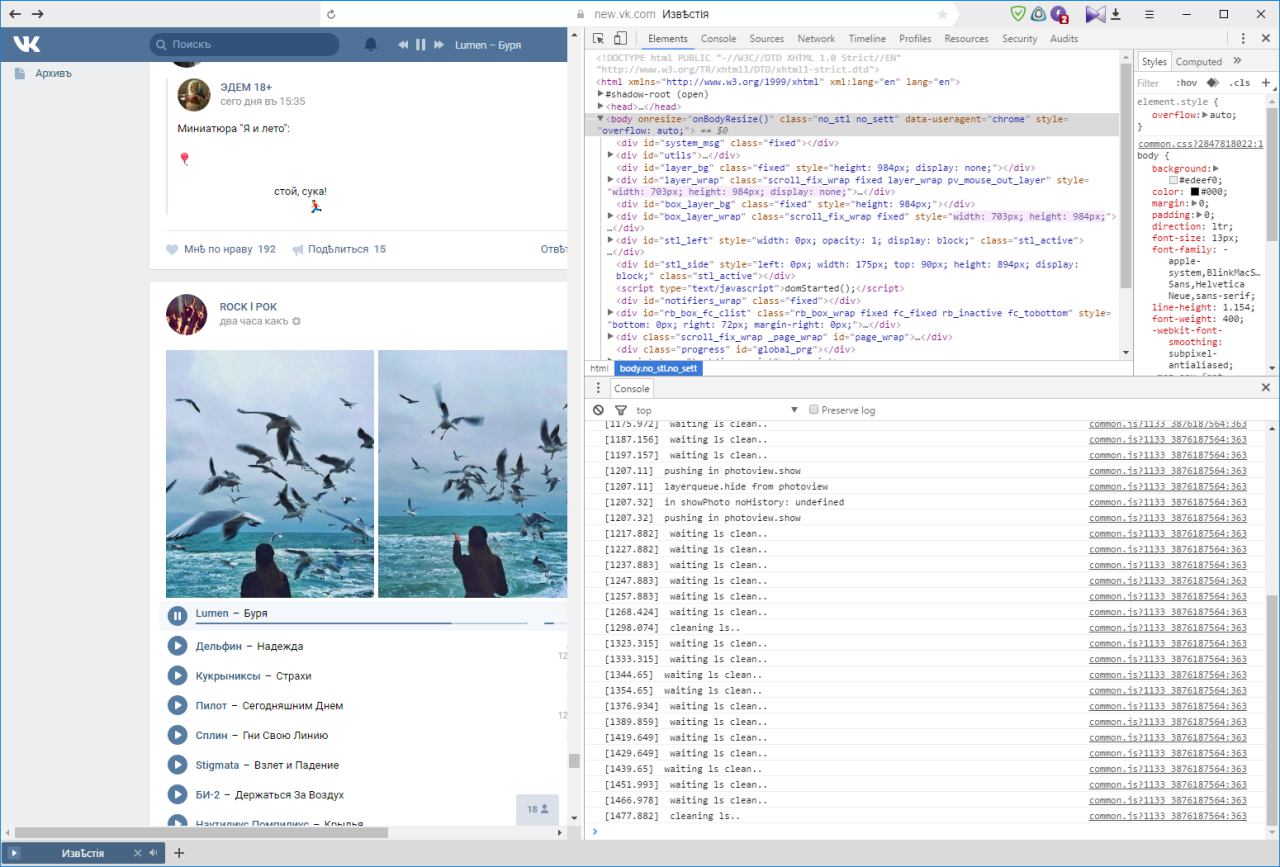
Task: Open the notifications bell
Action: [x=371, y=45]
